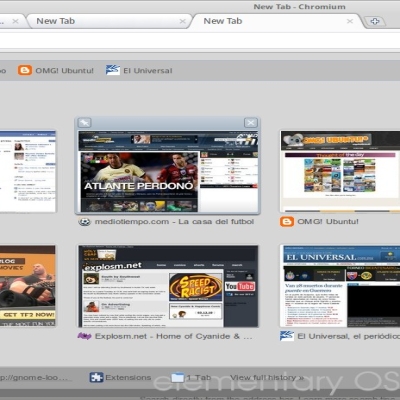This screenshot has height=400, width=400.
Task: Switch to the middle New Tab tab
Action: (108, 21)
